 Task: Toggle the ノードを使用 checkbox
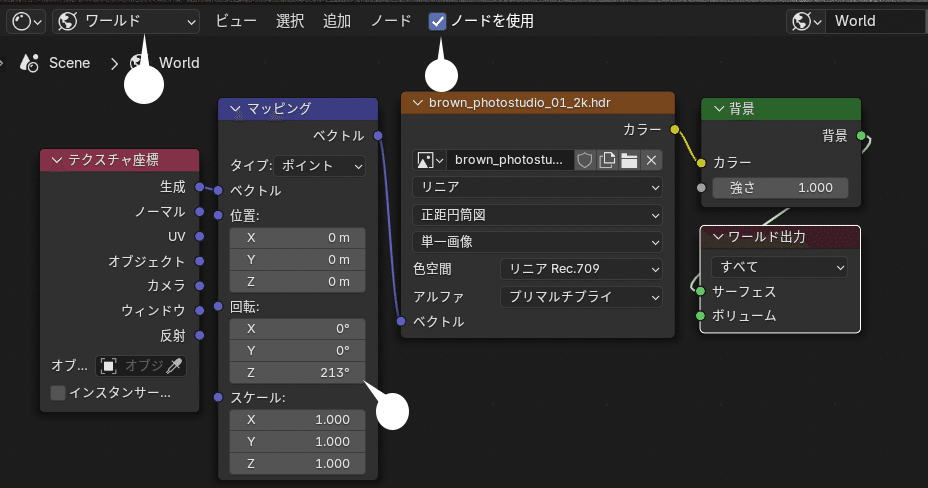pyautogui.click(x=437, y=22)
